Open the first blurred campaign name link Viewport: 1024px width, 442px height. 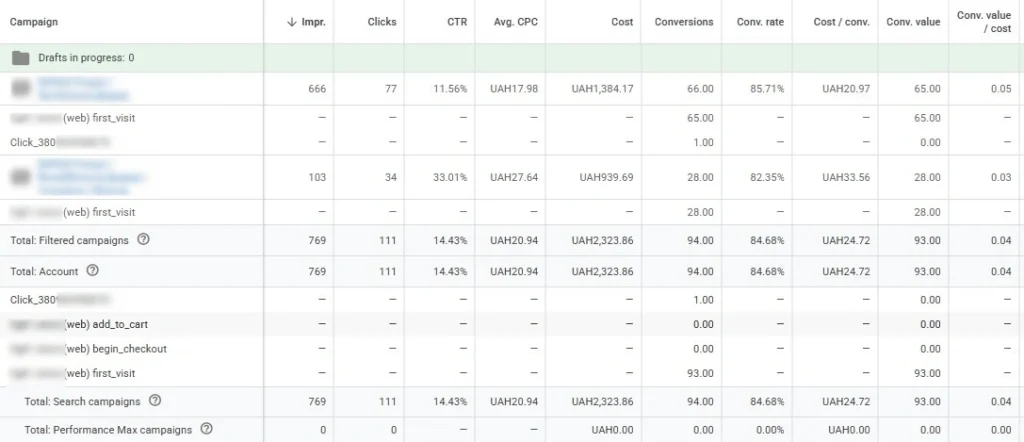click(x=85, y=89)
